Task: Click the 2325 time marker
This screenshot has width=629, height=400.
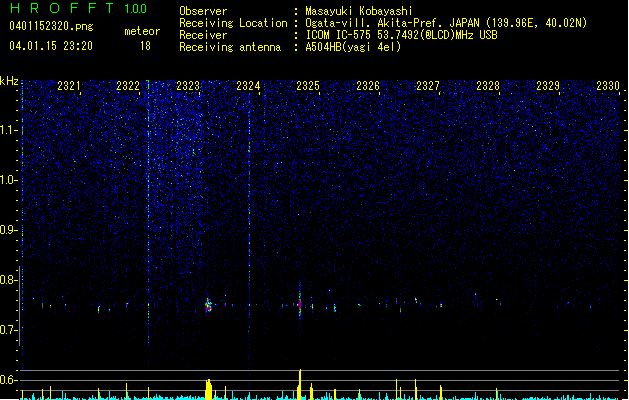Action: coord(308,86)
